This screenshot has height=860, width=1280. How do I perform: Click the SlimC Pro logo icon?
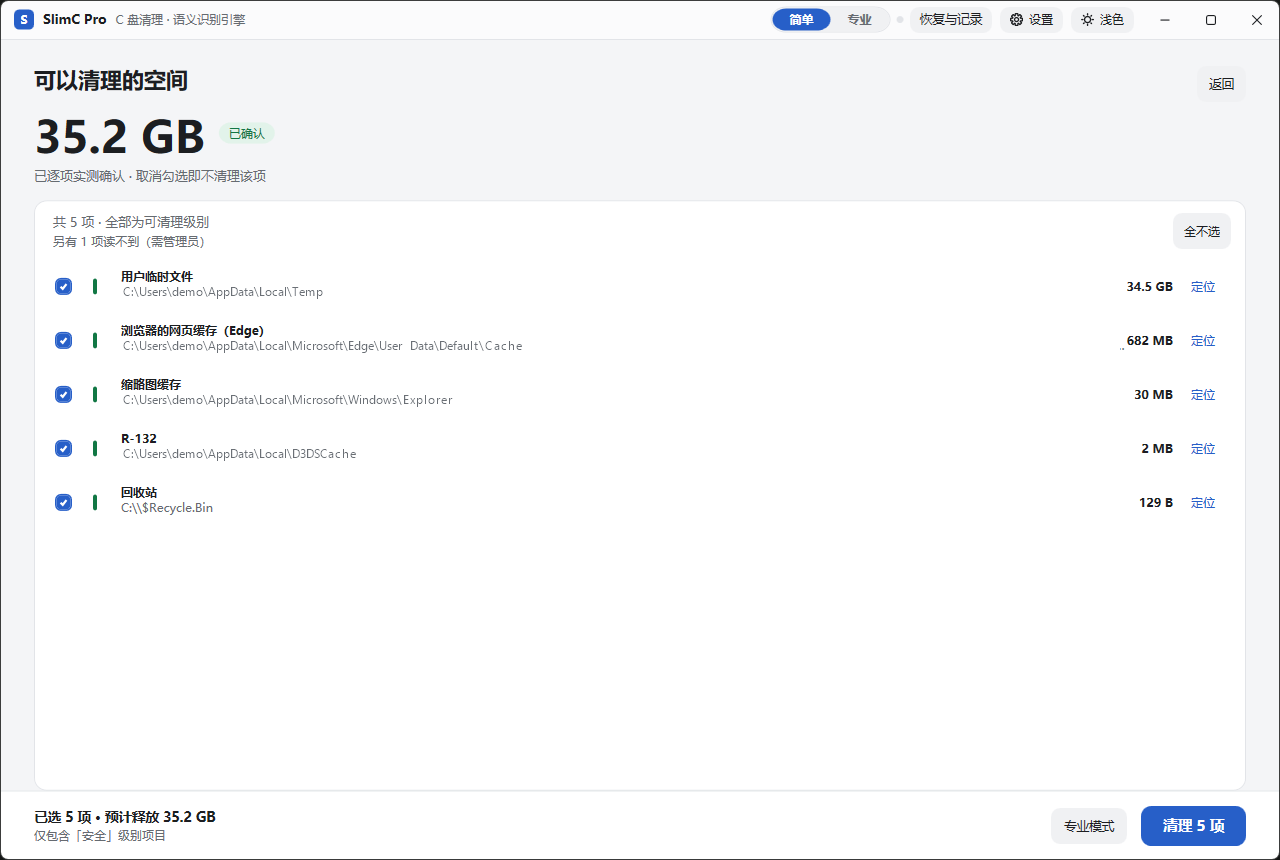[x=24, y=20]
